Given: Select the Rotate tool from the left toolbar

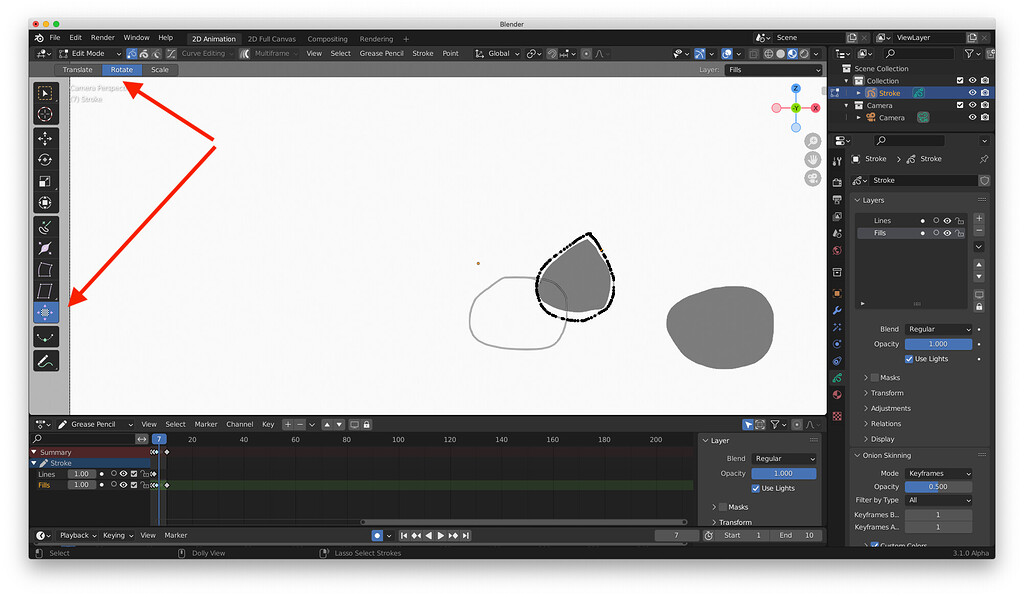Looking at the screenshot, I should [44, 160].
